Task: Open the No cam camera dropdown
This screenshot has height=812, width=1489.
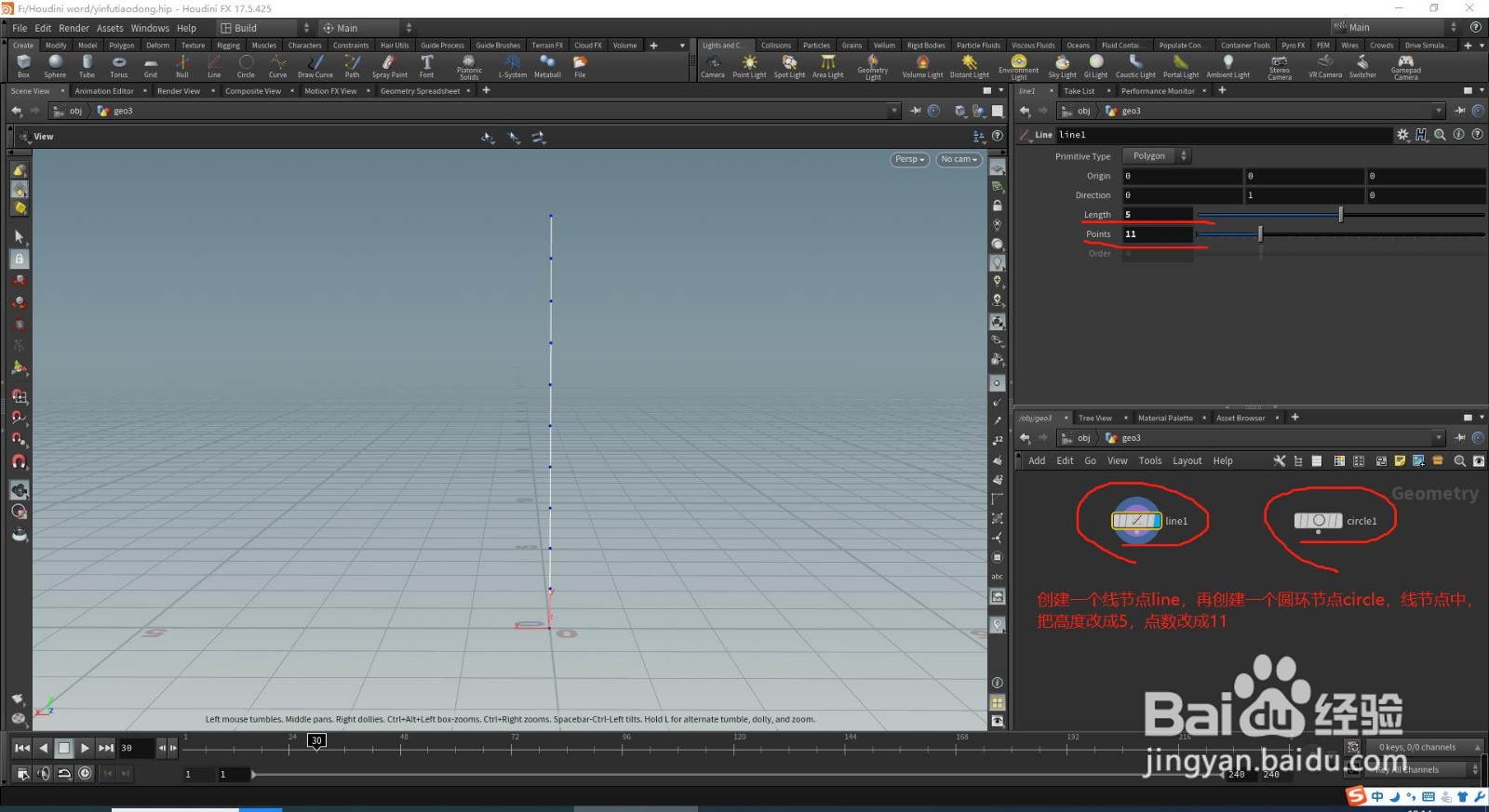Action: tap(959, 159)
